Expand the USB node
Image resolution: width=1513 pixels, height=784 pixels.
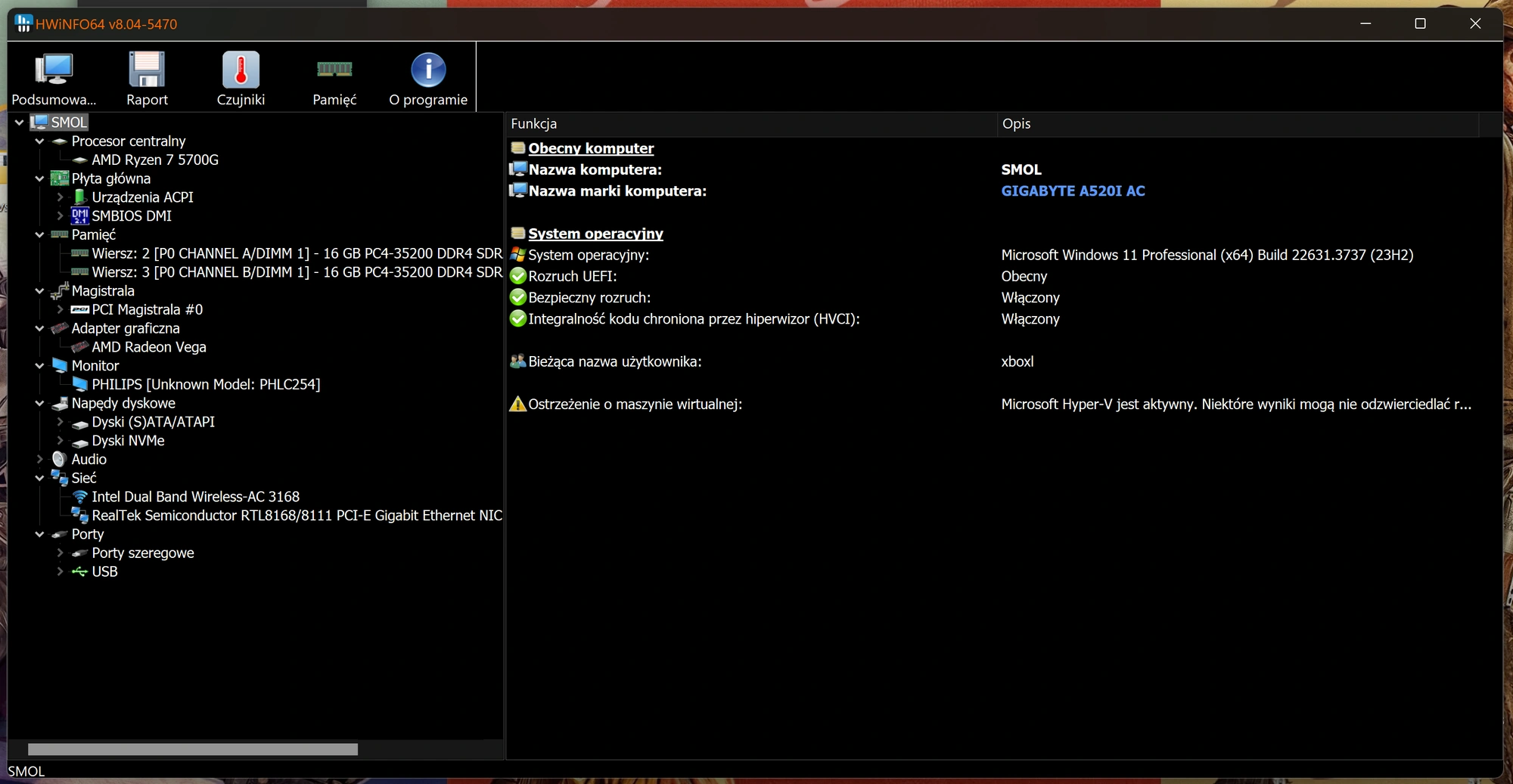pos(60,572)
